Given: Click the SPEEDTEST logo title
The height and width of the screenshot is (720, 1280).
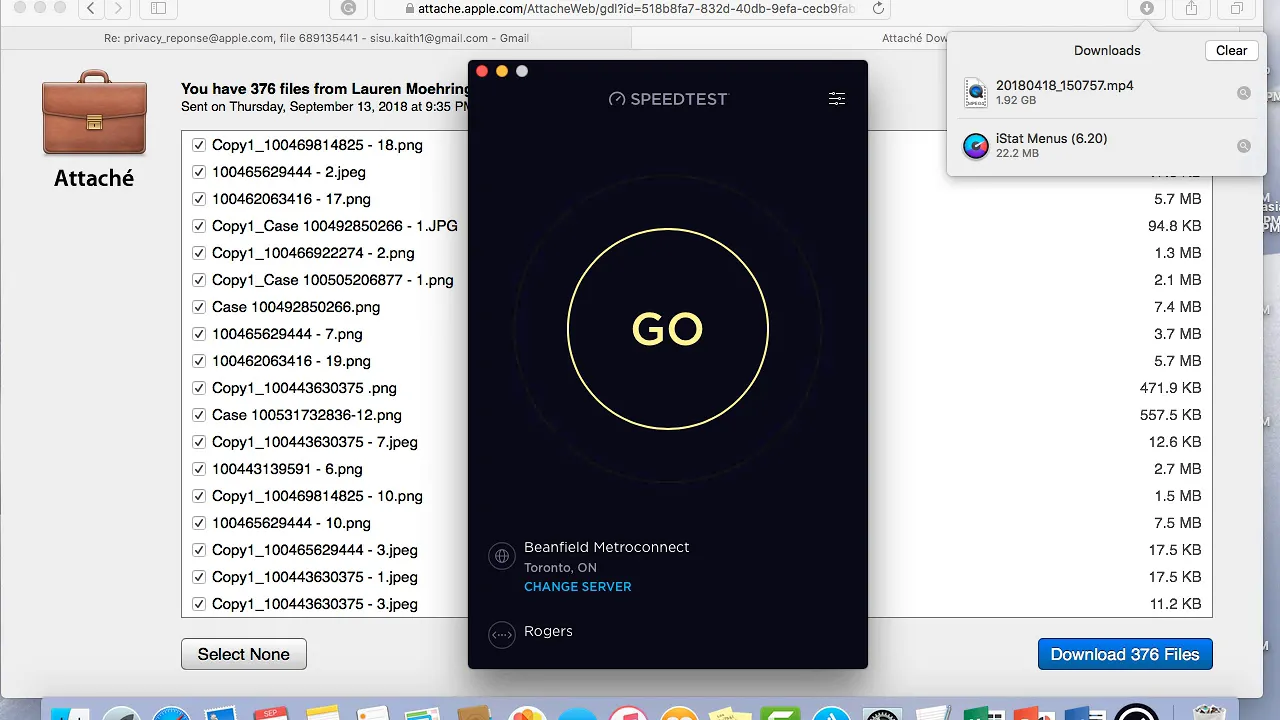Looking at the screenshot, I should (668, 98).
